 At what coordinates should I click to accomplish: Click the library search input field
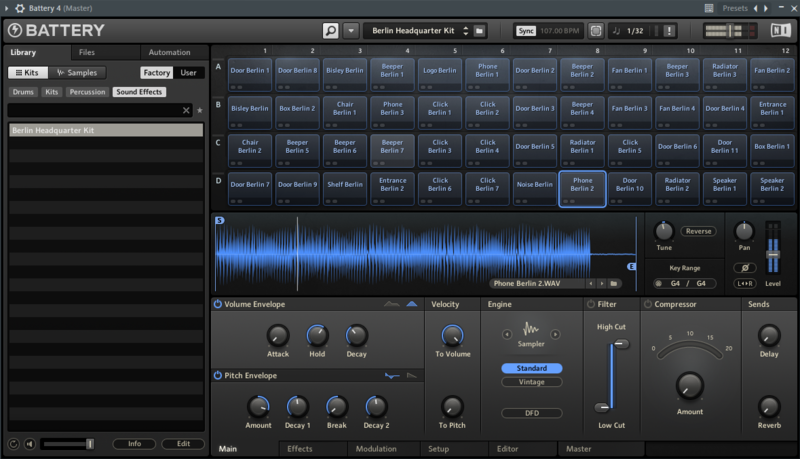pyautogui.click(x=94, y=110)
